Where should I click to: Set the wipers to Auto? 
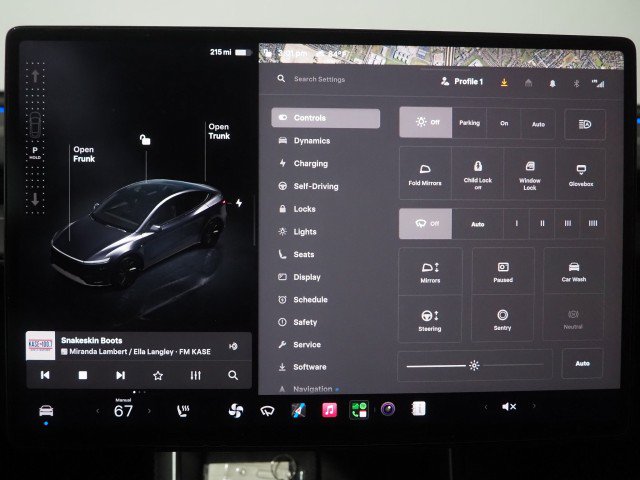click(478, 224)
